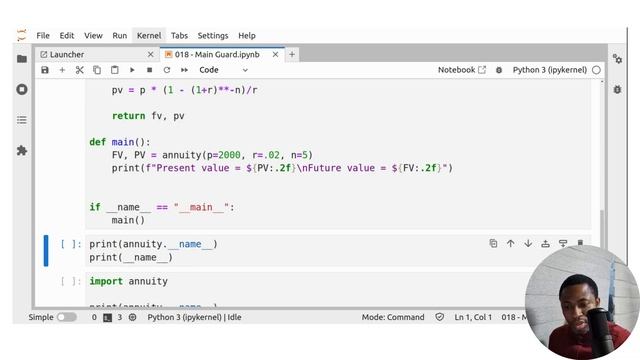Open a new launcher with plus tab button
The height and width of the screenshot is (360, 640).
click(292, 55)
